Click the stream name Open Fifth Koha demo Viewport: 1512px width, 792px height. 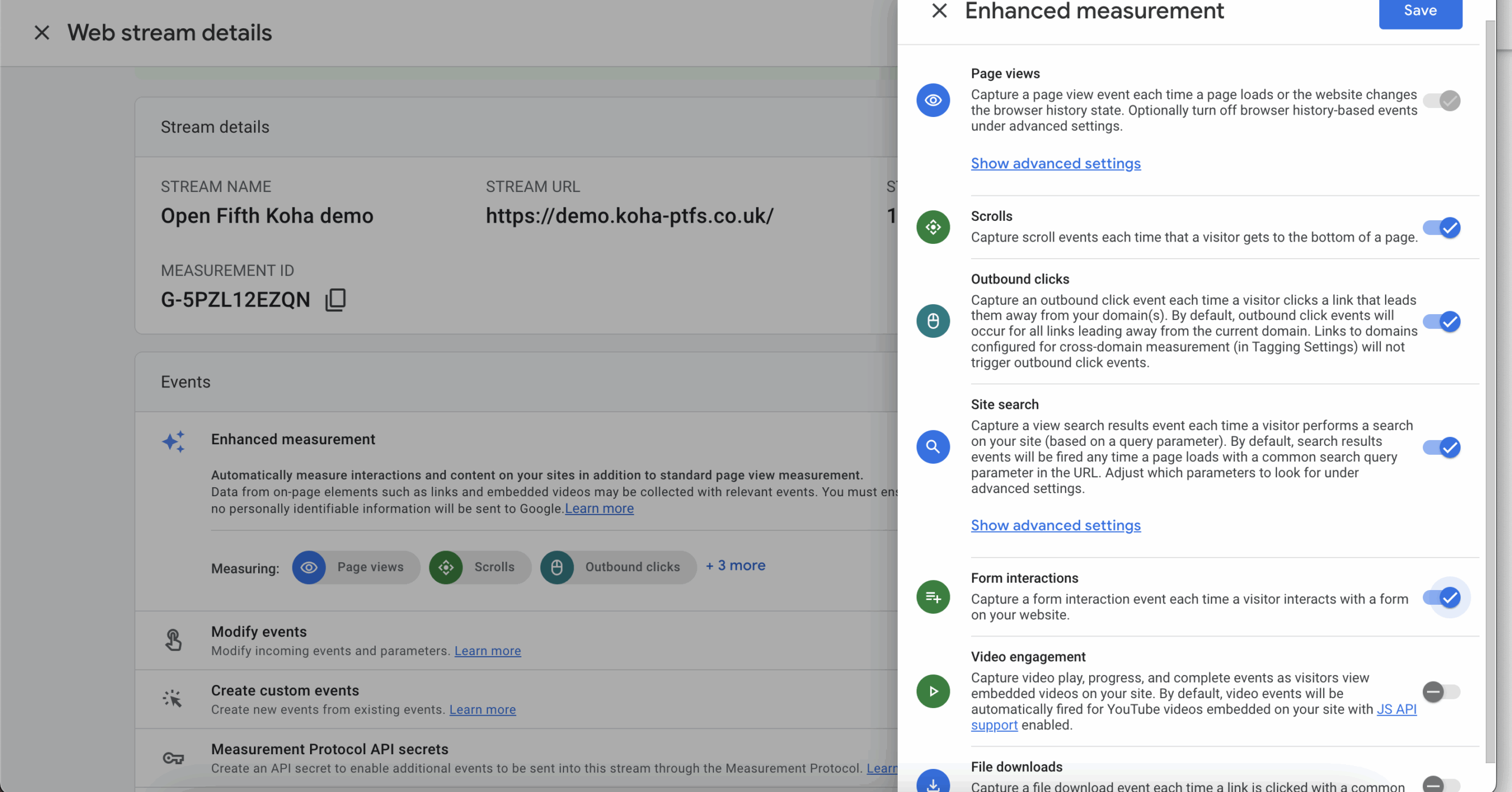point(267,216)
